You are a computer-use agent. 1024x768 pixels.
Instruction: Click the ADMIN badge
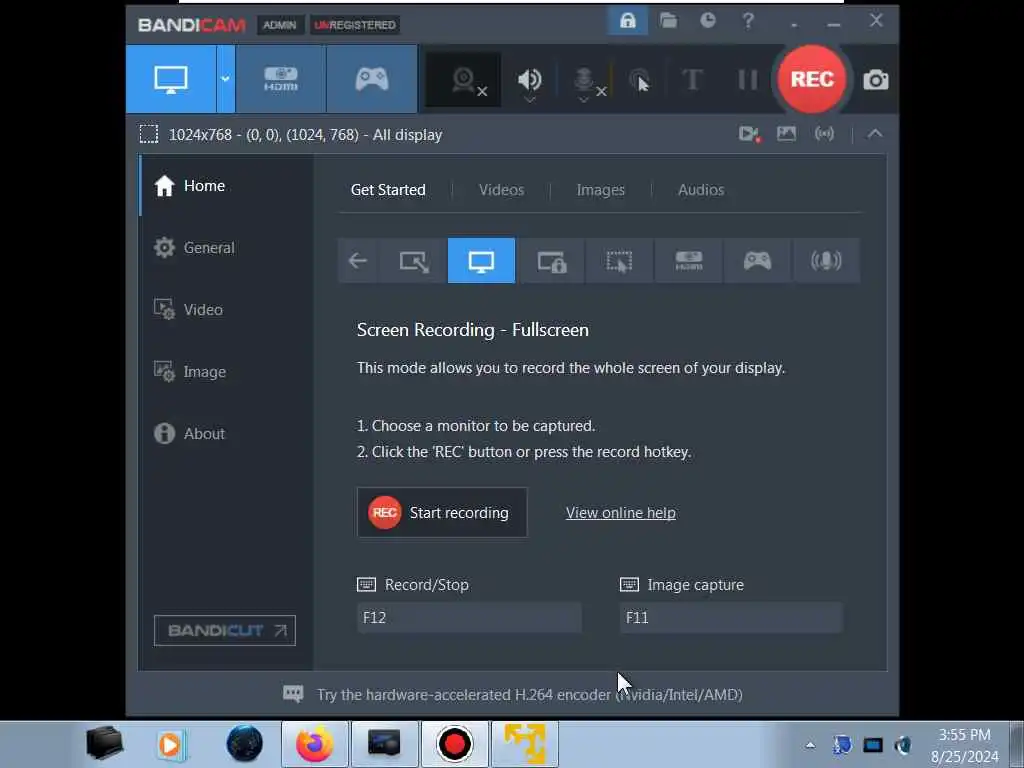pyautogui.click(x=280, y=25)
